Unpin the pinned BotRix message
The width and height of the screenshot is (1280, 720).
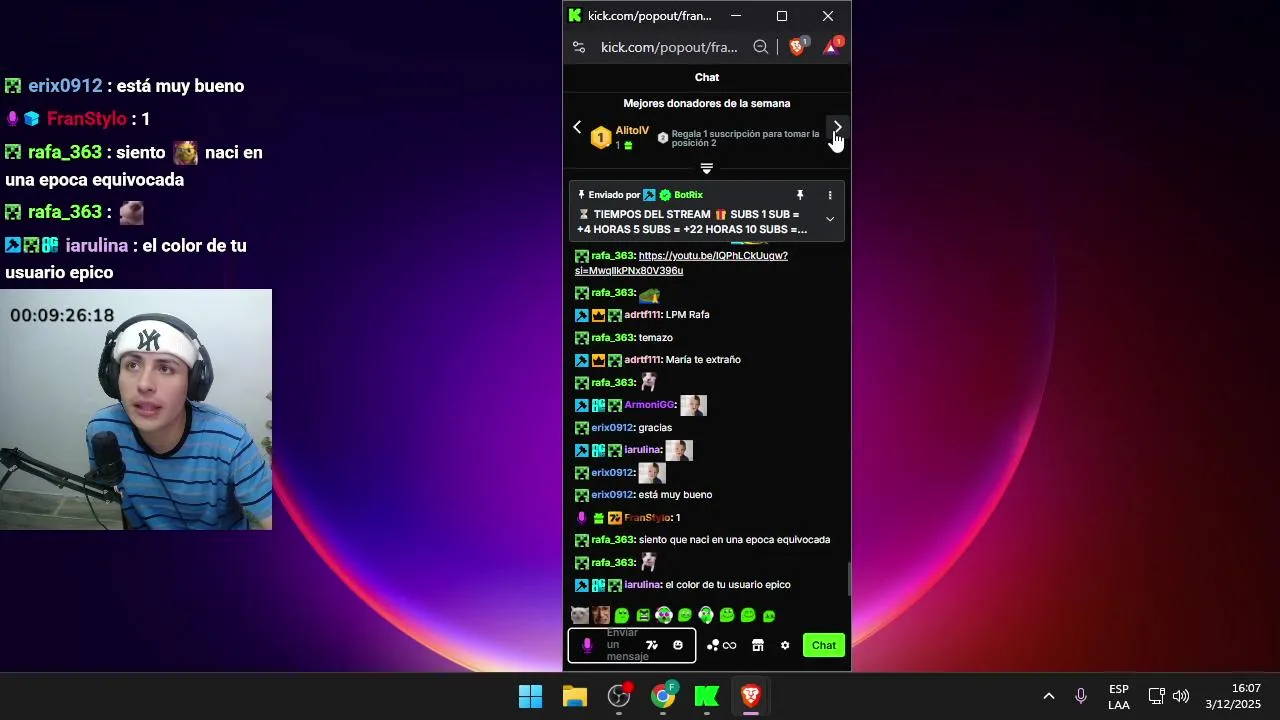(799, 195)
